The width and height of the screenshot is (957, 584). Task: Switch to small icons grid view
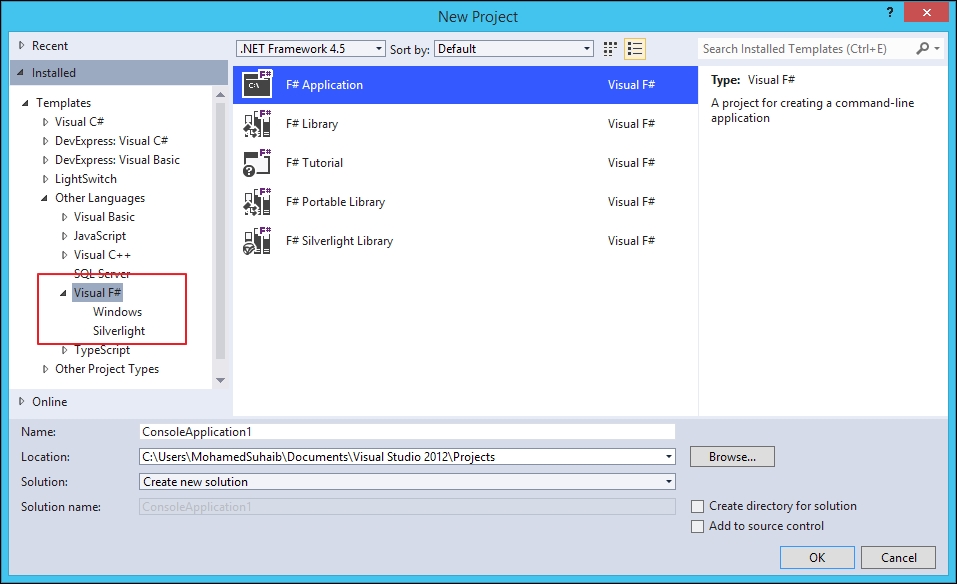click(x=610, y=49)
